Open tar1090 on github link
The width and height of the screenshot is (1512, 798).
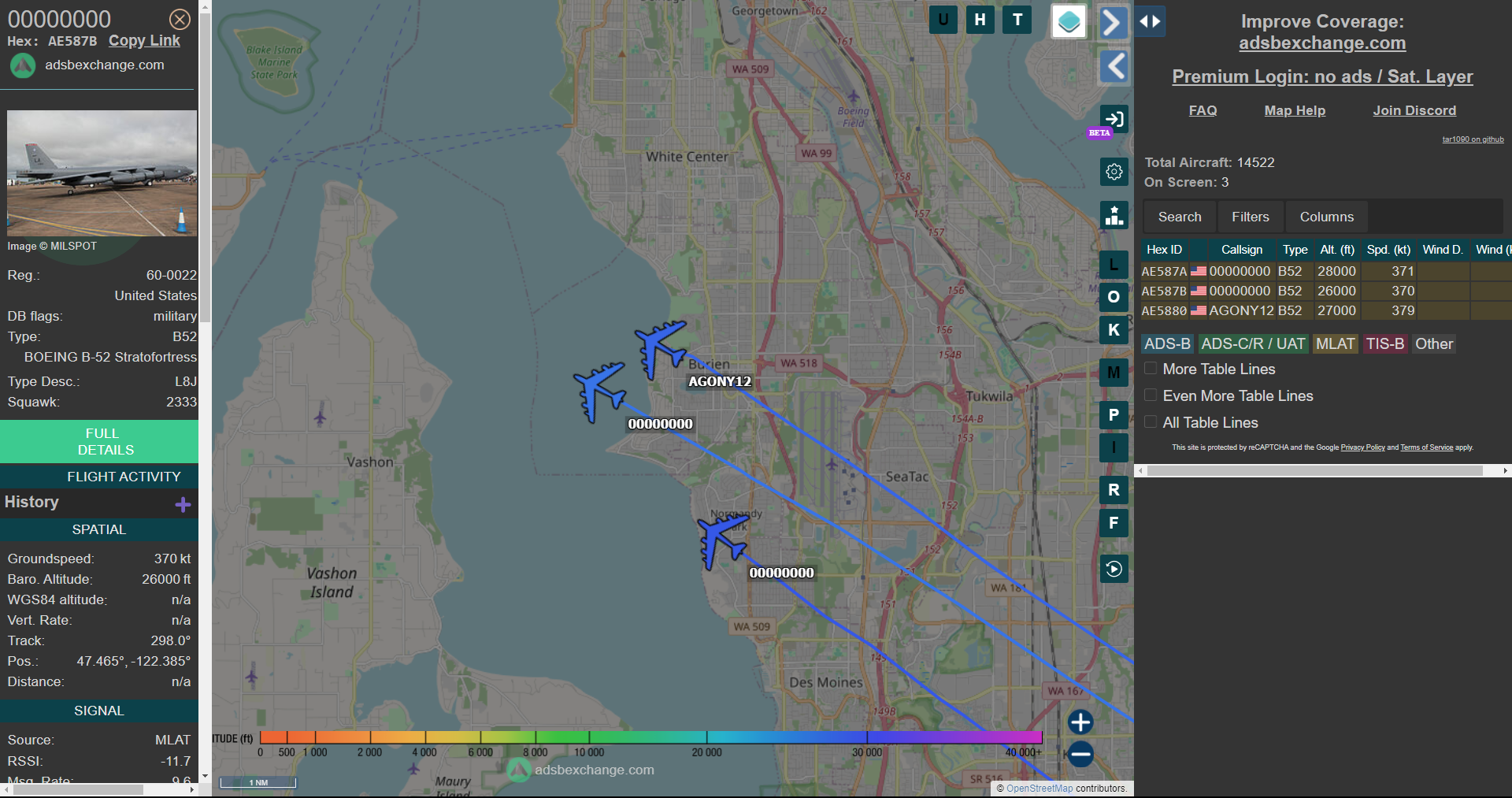pos(1473,139)
